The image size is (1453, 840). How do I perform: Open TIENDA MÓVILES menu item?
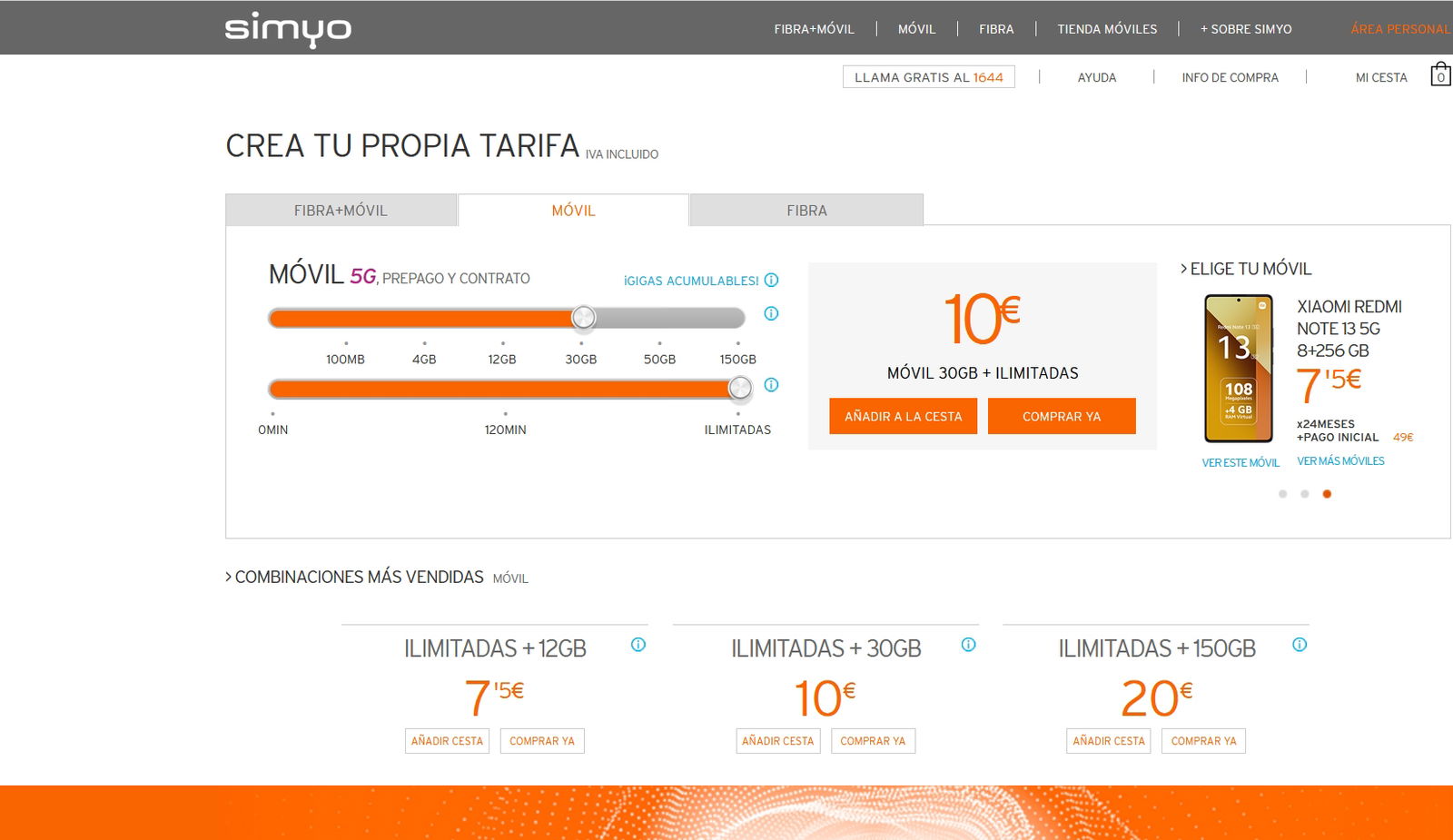click(x=1107, y=29)
